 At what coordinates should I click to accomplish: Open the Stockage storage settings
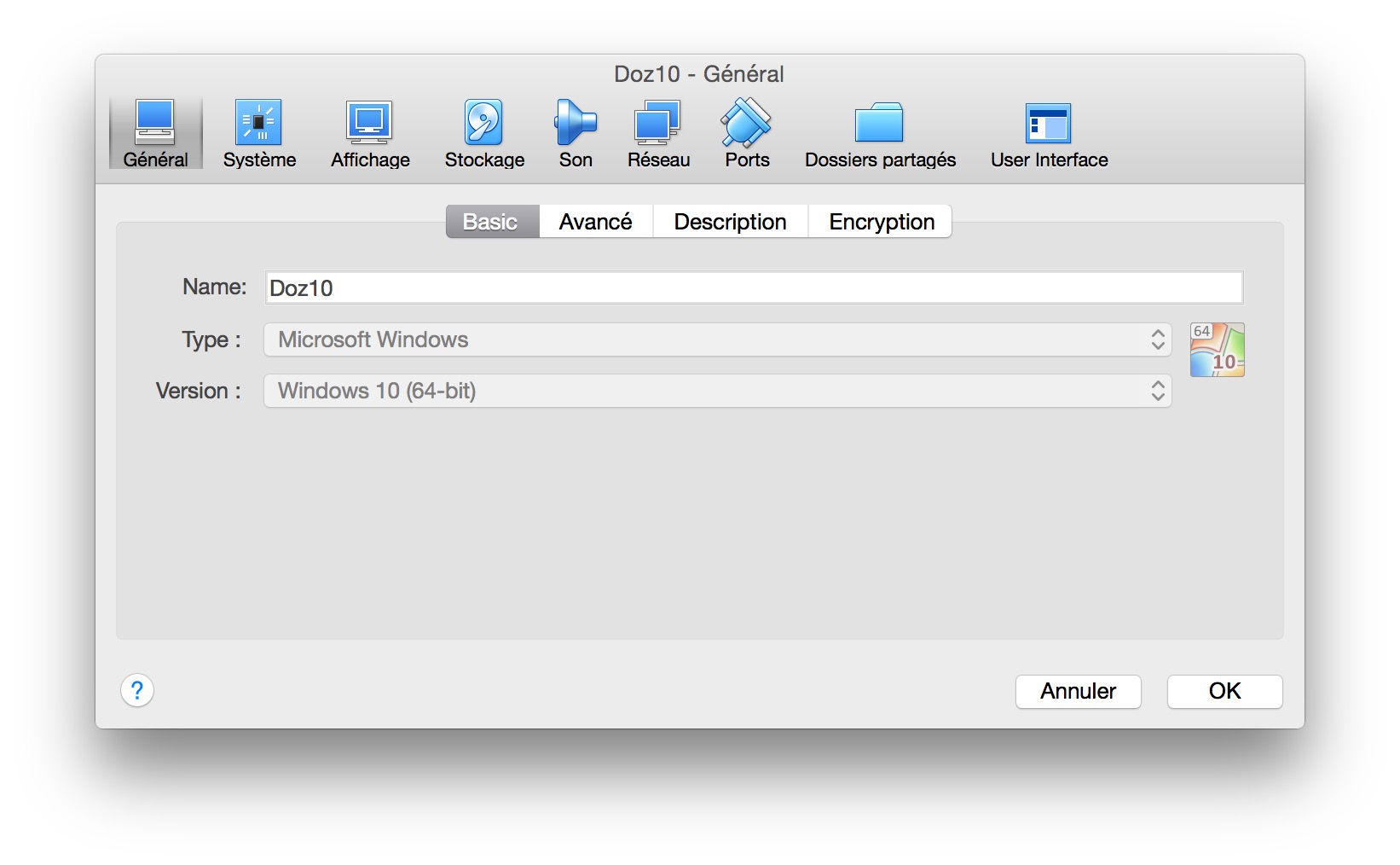click(x=484, y=133)
